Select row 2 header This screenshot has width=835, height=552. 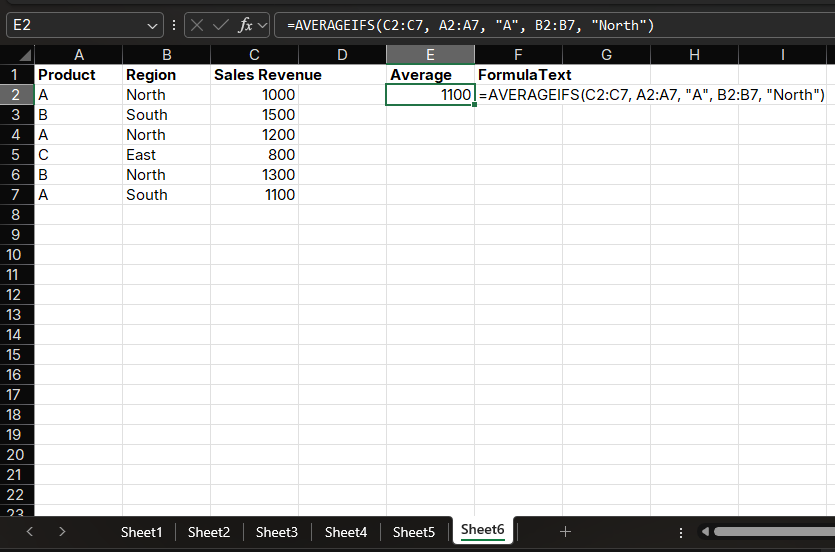(x=17, y=95)
